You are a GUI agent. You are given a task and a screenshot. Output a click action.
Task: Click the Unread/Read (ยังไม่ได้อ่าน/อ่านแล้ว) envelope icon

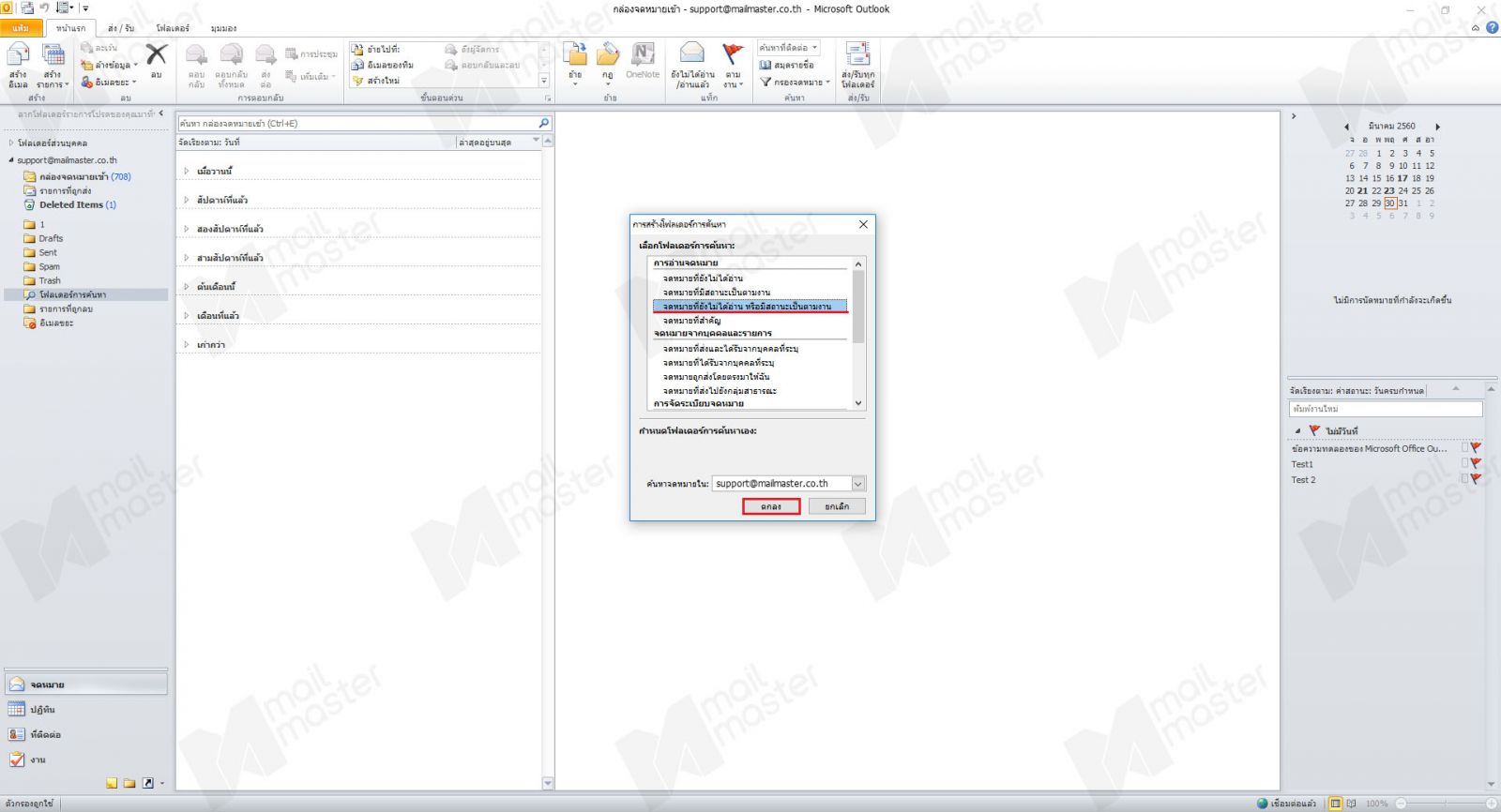[x=692, y=53]
